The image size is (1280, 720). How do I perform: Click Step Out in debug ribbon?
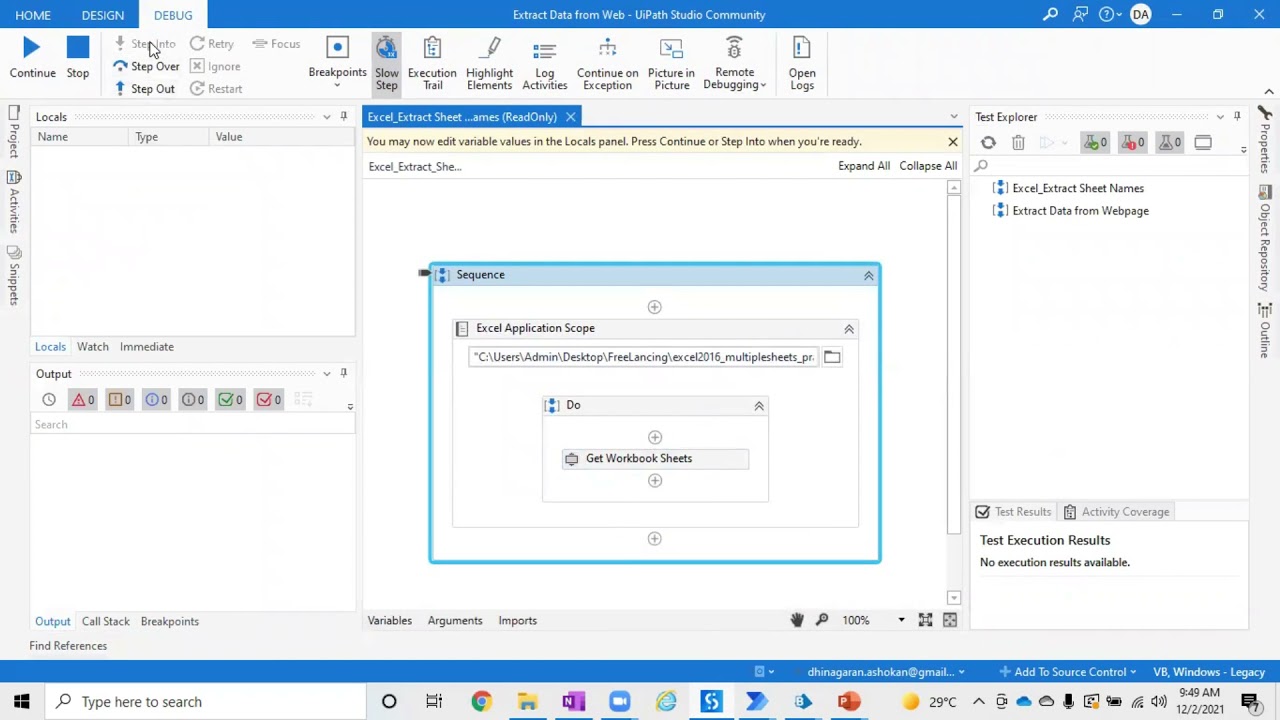point(145,88)
